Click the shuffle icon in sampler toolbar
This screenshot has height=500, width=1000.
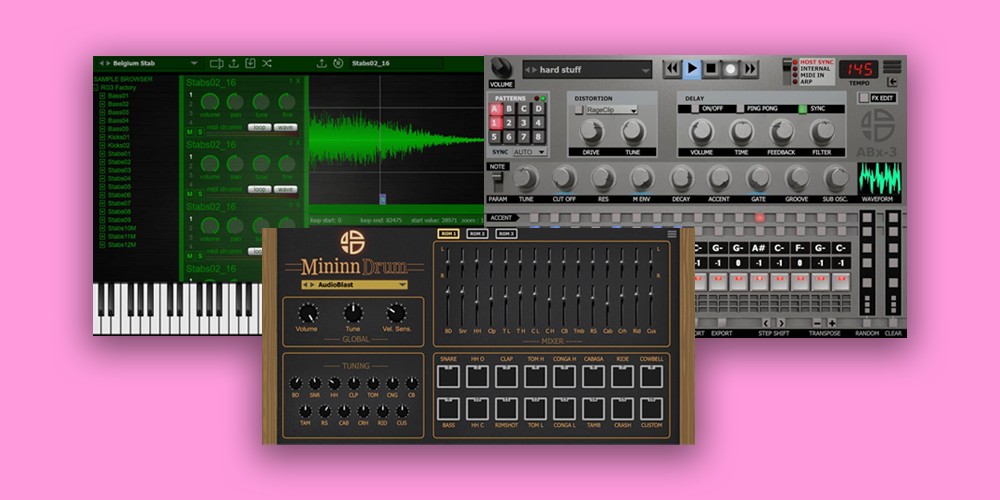click(267, 63)
